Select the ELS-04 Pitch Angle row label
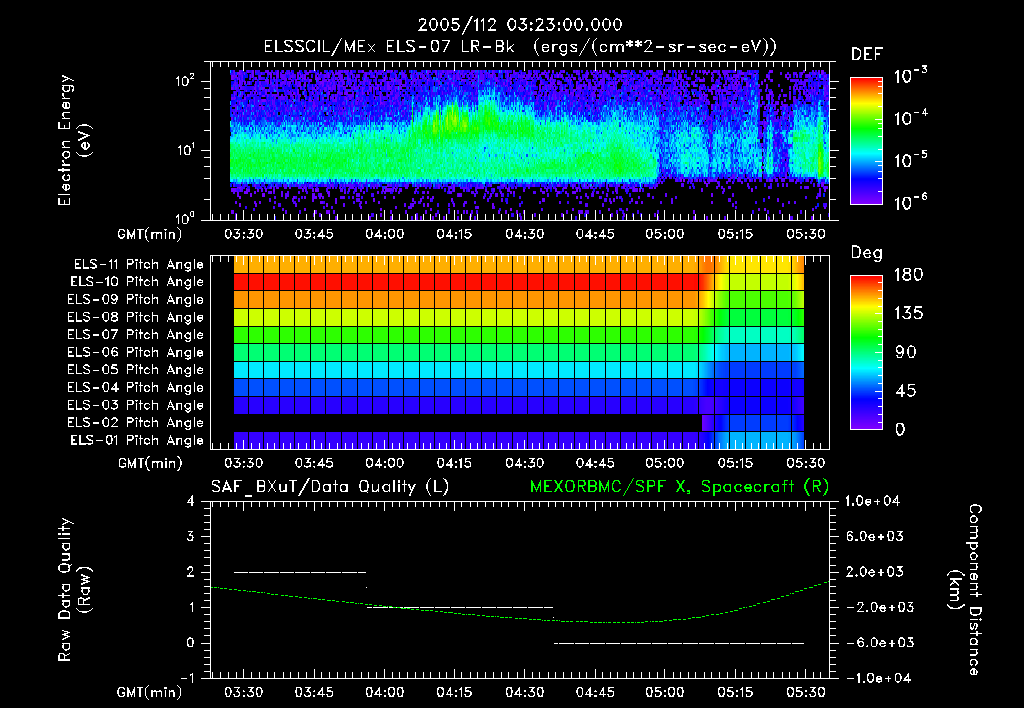The width and height of the screenshot is (1024, 708). pyautogui.click(x=136, y=387)
